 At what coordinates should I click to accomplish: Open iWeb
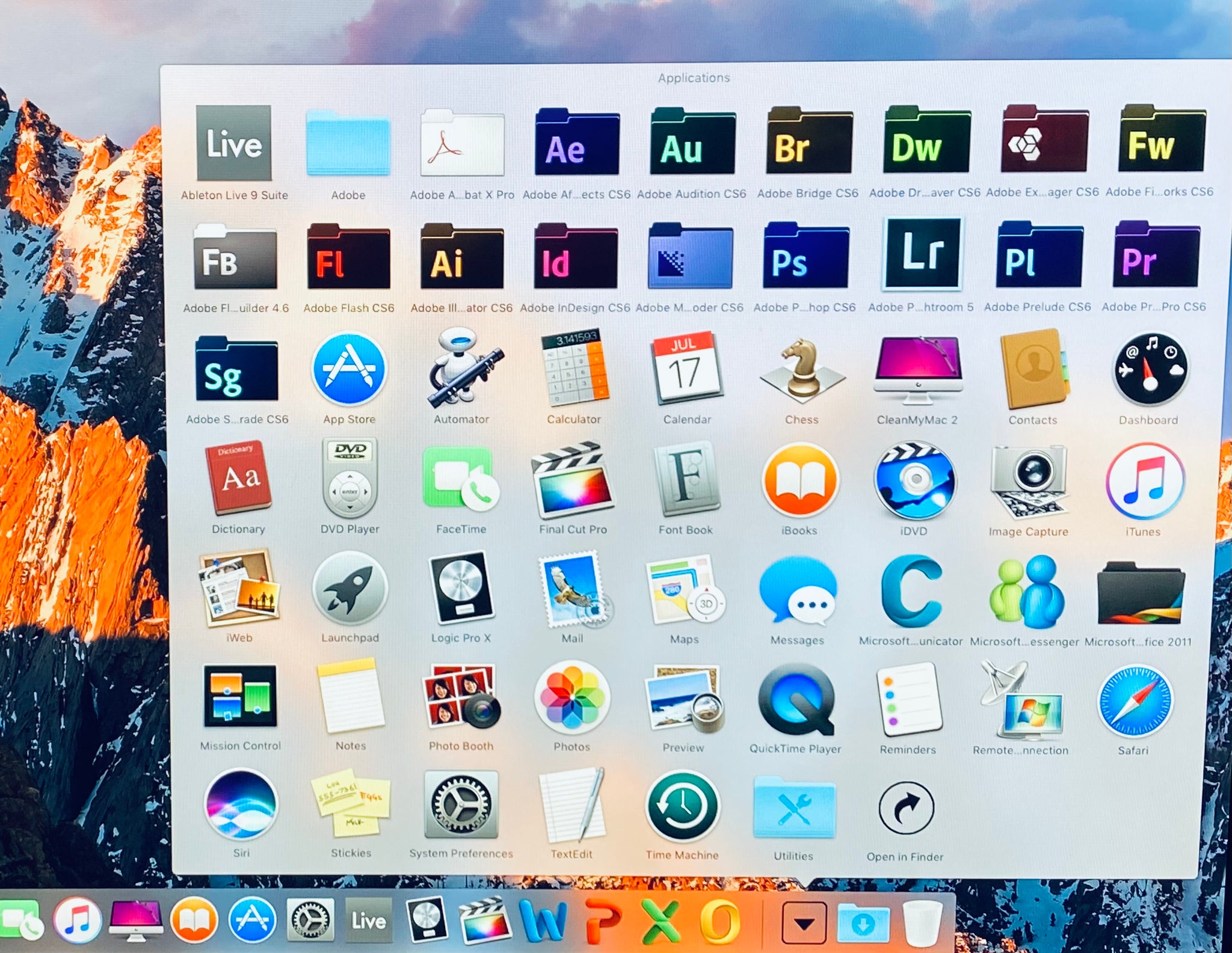[x=239, y=587]
